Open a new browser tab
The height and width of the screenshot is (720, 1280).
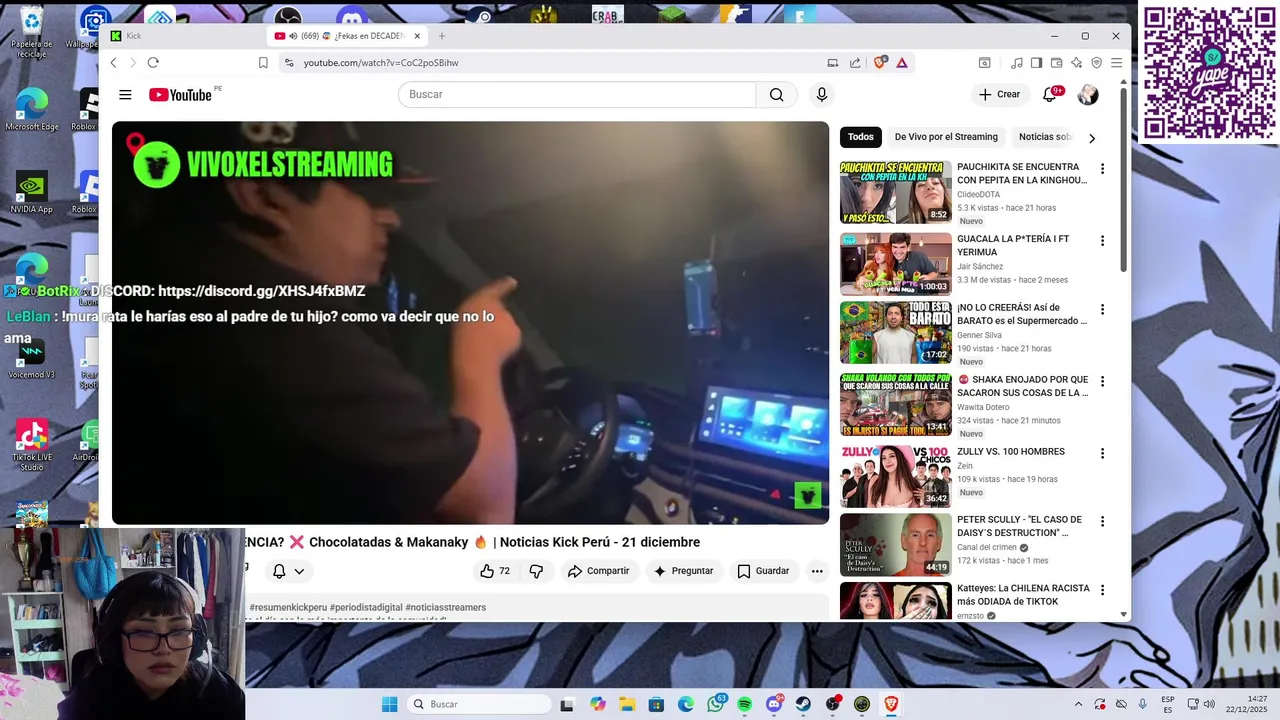pyautogui.click(x=442, y=36)
